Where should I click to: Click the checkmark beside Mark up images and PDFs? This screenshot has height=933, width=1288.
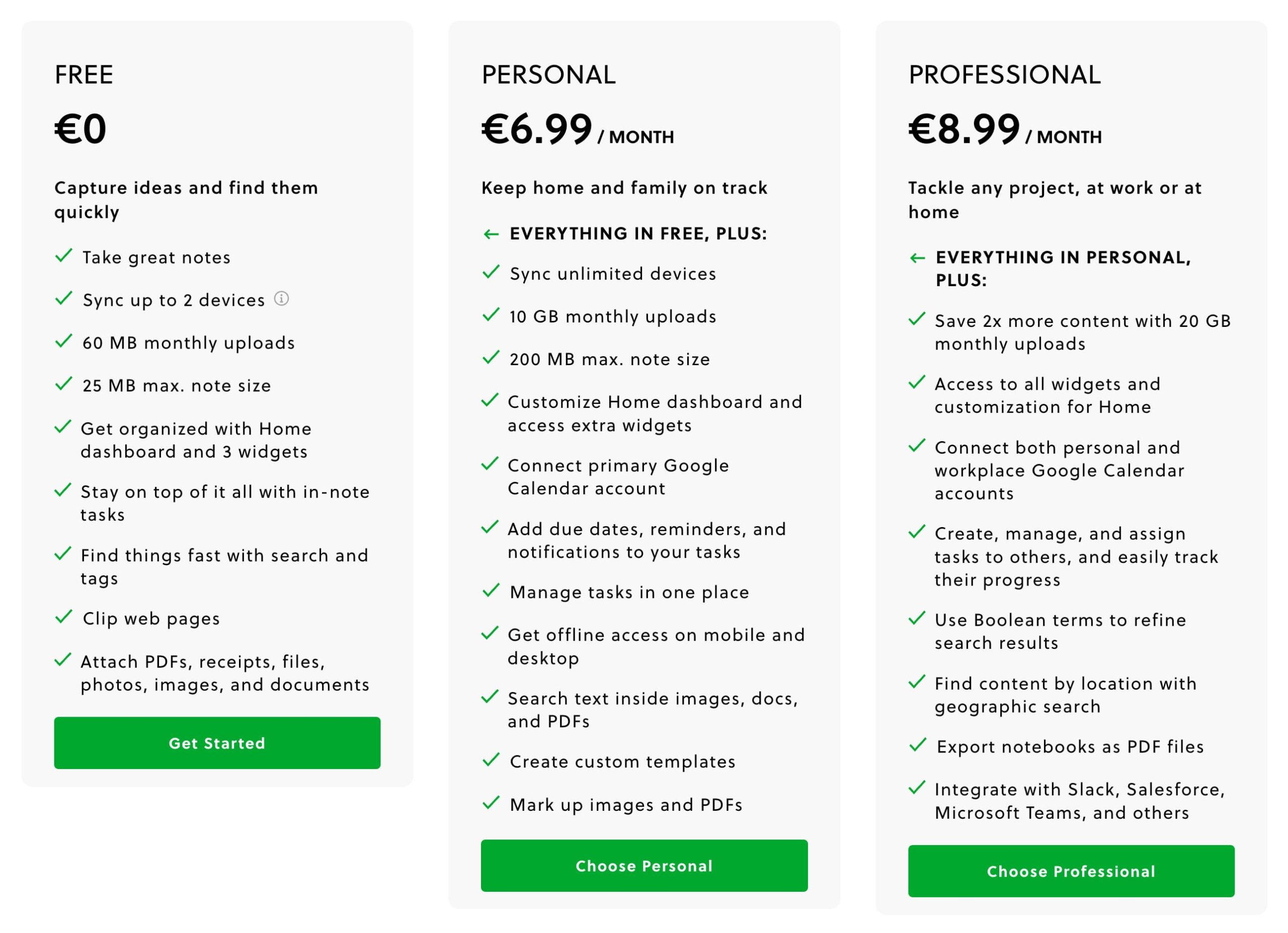coord(490,804)
